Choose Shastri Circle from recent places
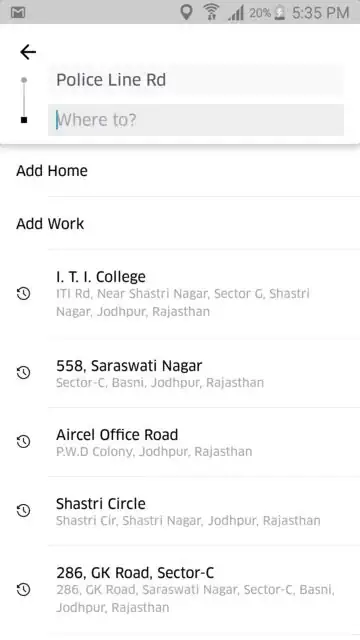Viewport: 360px width, 640px height. coord(180,511)
